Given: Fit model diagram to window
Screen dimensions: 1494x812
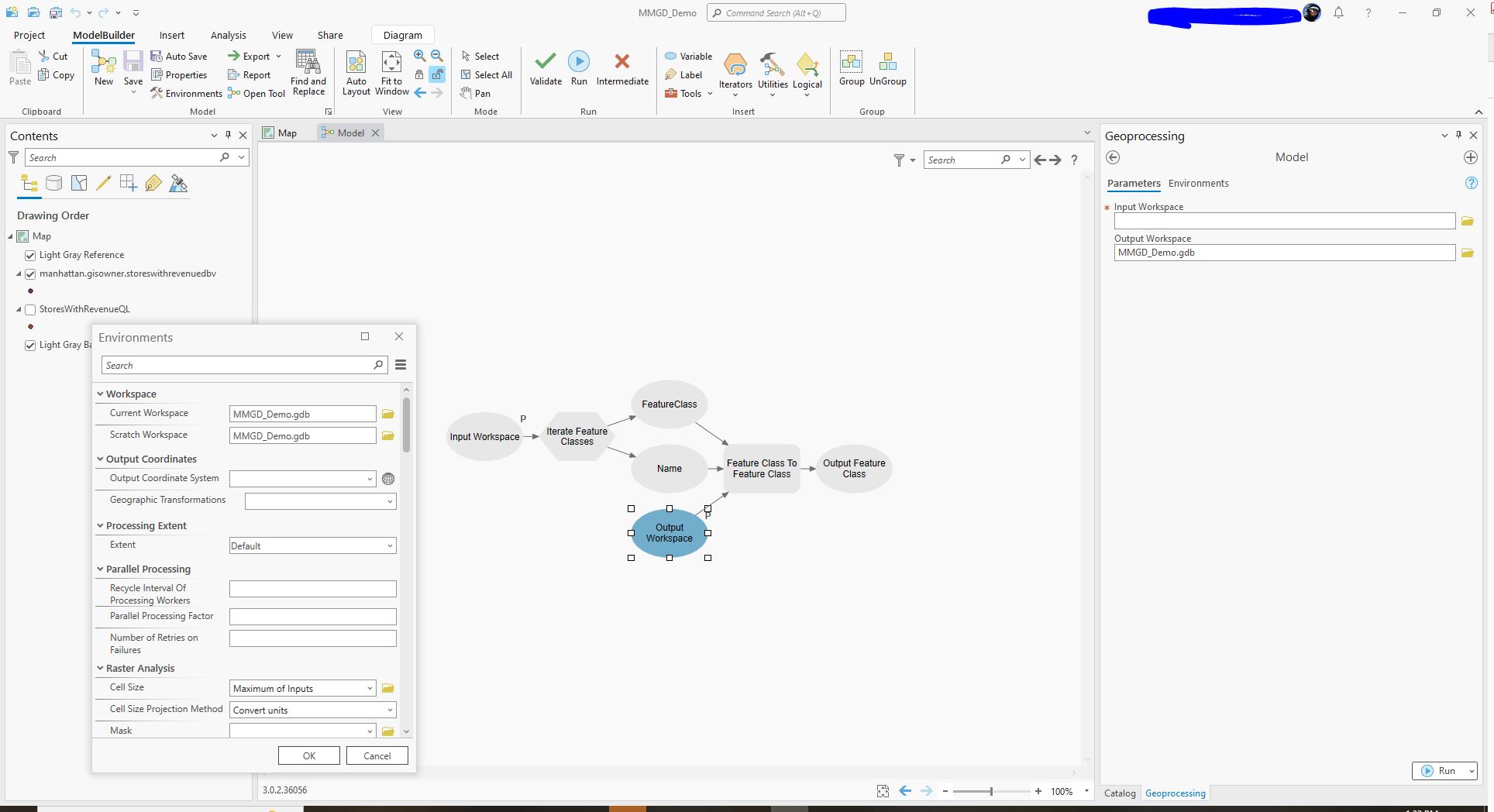Looking at the screenshot, I should click(x=391, y=74).
